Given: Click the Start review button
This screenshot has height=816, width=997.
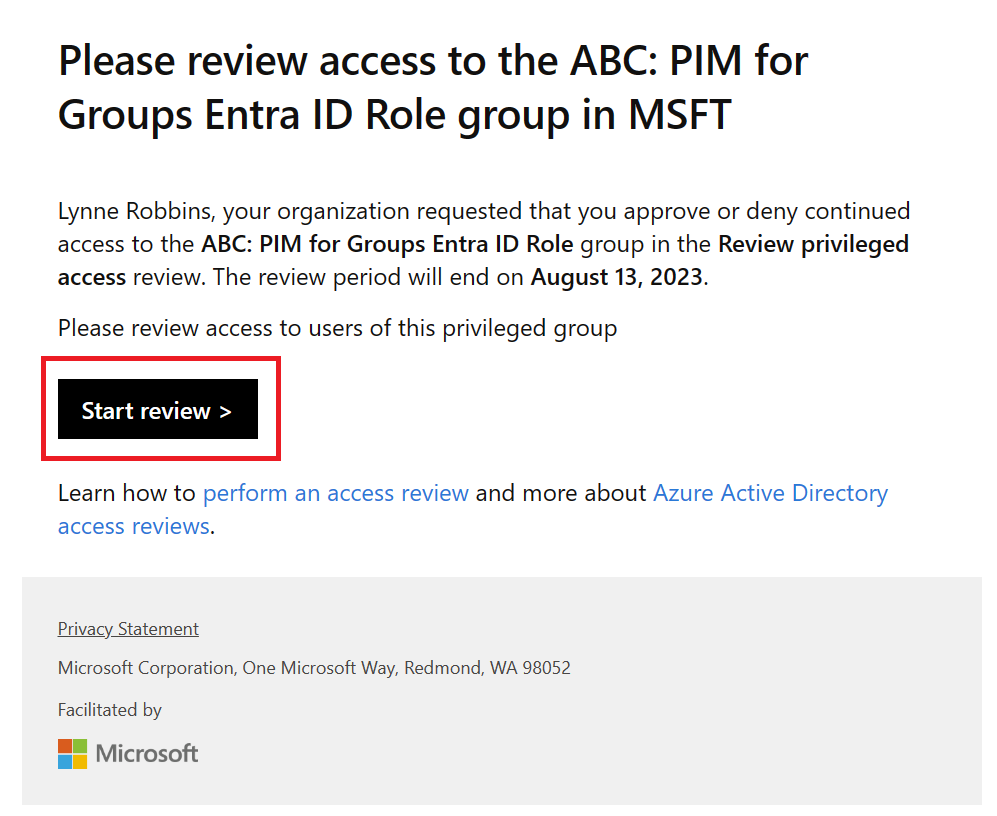Looking at the screenshot, I should tap(157, 409).
